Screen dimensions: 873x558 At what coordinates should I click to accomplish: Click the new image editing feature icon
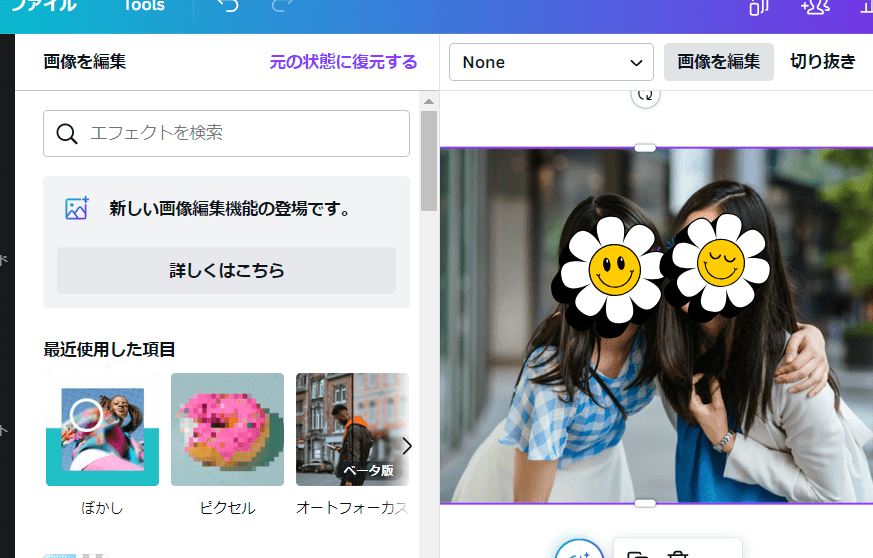click(76, 208)
